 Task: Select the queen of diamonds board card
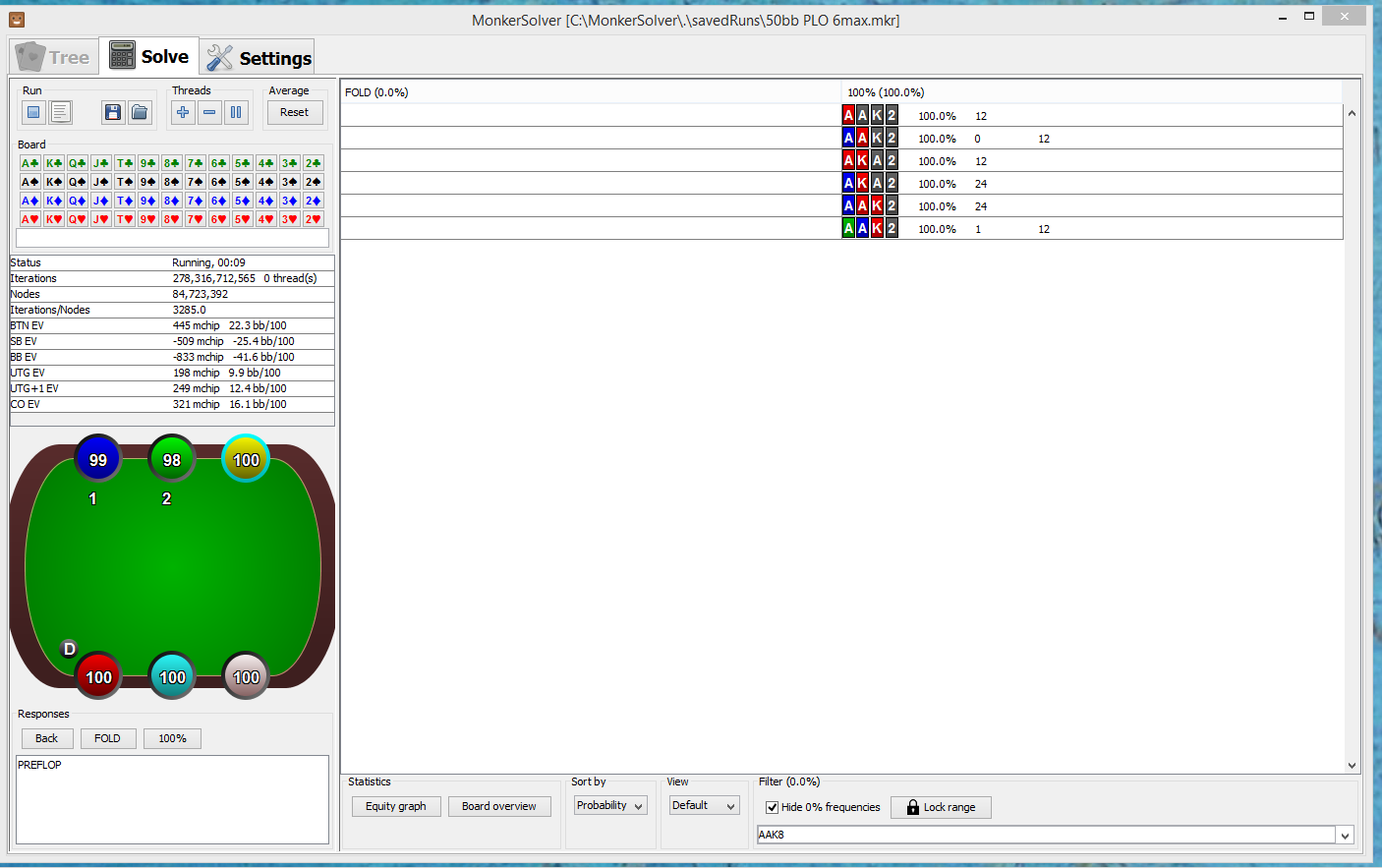78,201
